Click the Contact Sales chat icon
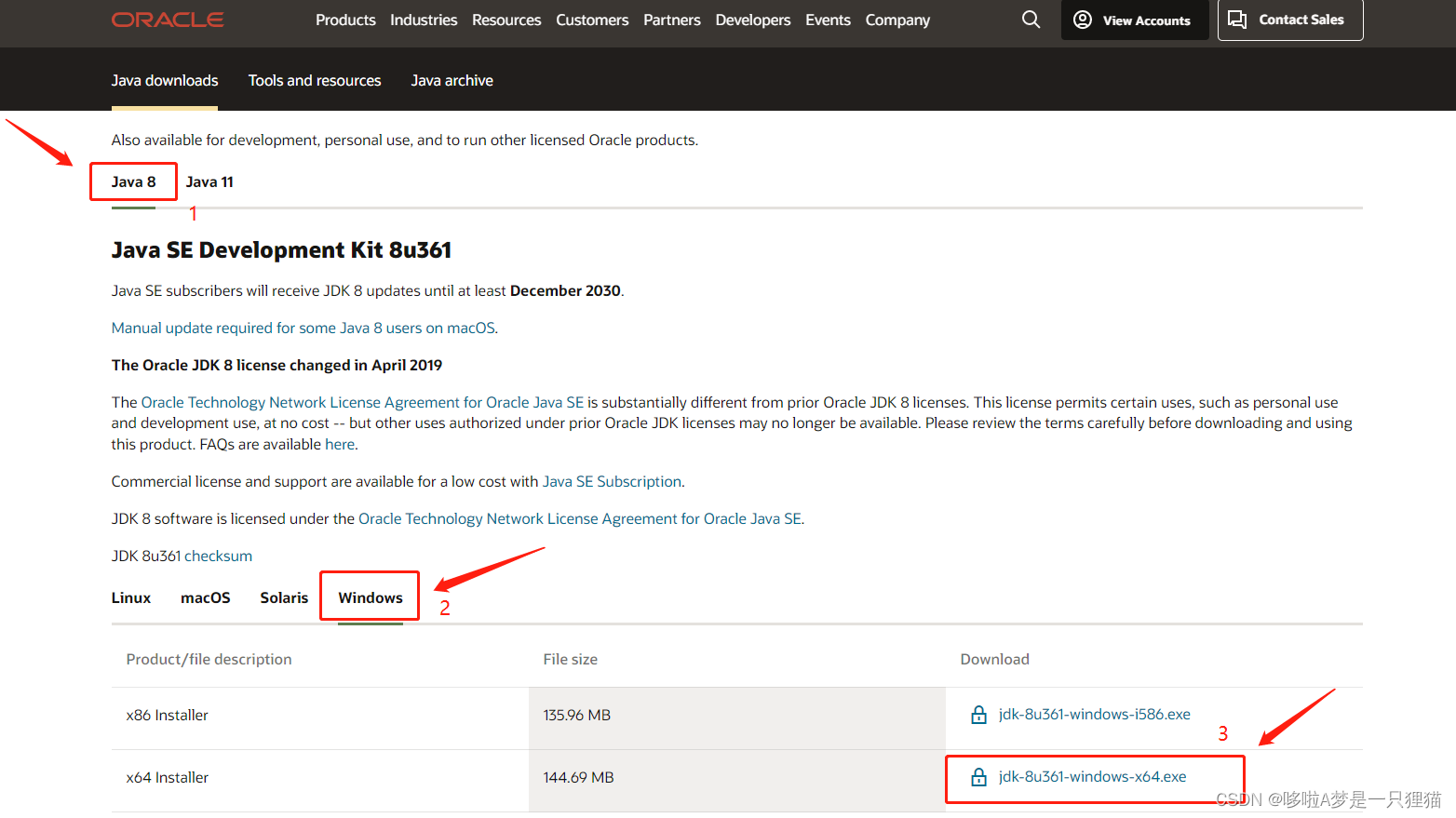1456x818 pixels. [x=1237, y=20]
